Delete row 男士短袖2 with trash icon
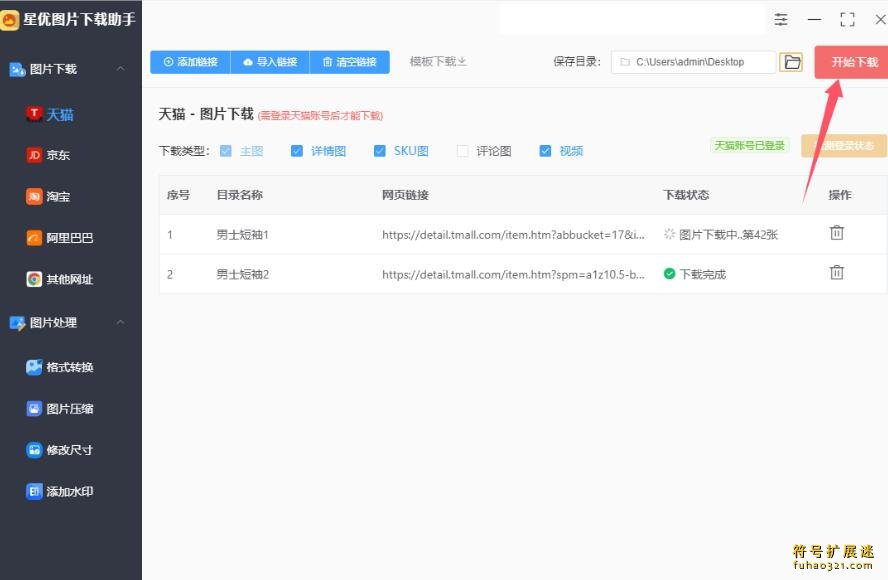Image resolution: width=888 pixels, height=580 pixels. pos(836,272)
